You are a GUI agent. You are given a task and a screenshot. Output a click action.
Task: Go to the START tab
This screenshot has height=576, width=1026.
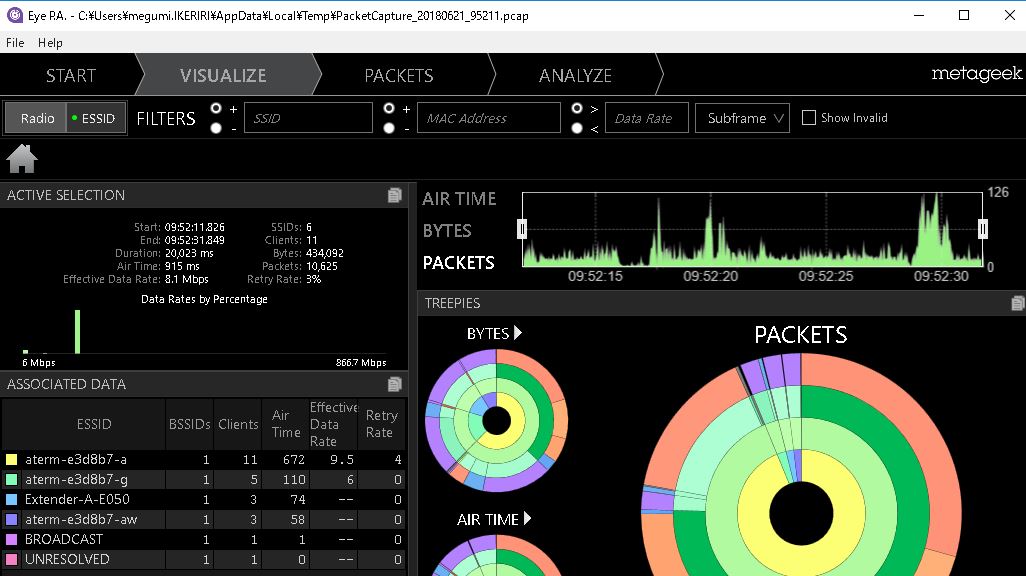(71, 75)
